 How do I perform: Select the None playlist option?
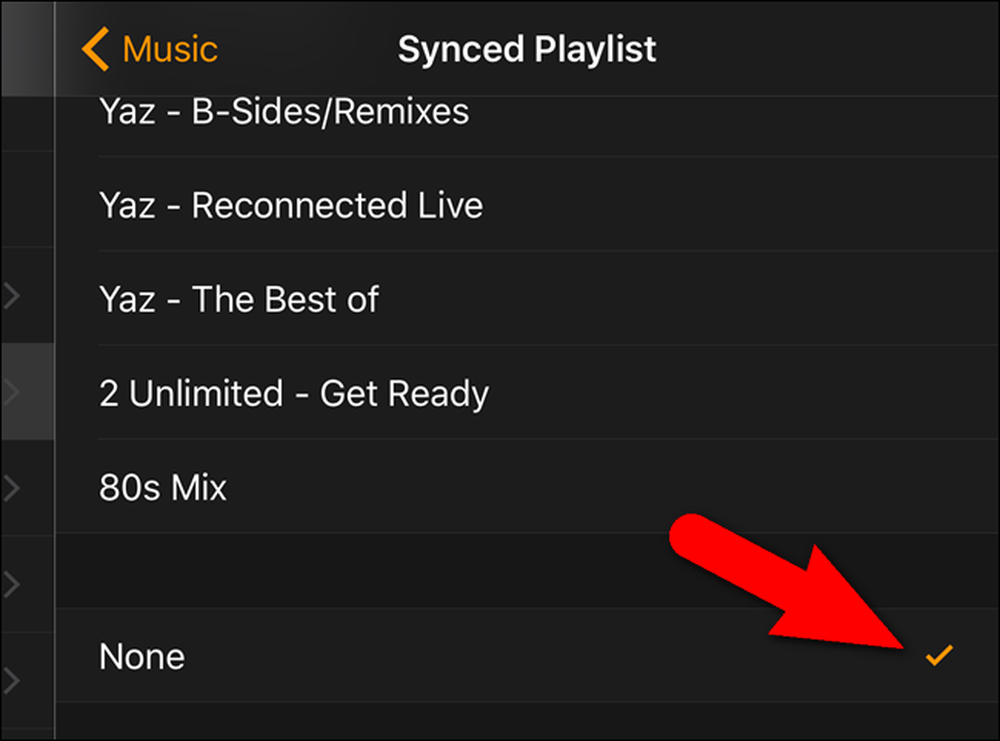point(527,656)
